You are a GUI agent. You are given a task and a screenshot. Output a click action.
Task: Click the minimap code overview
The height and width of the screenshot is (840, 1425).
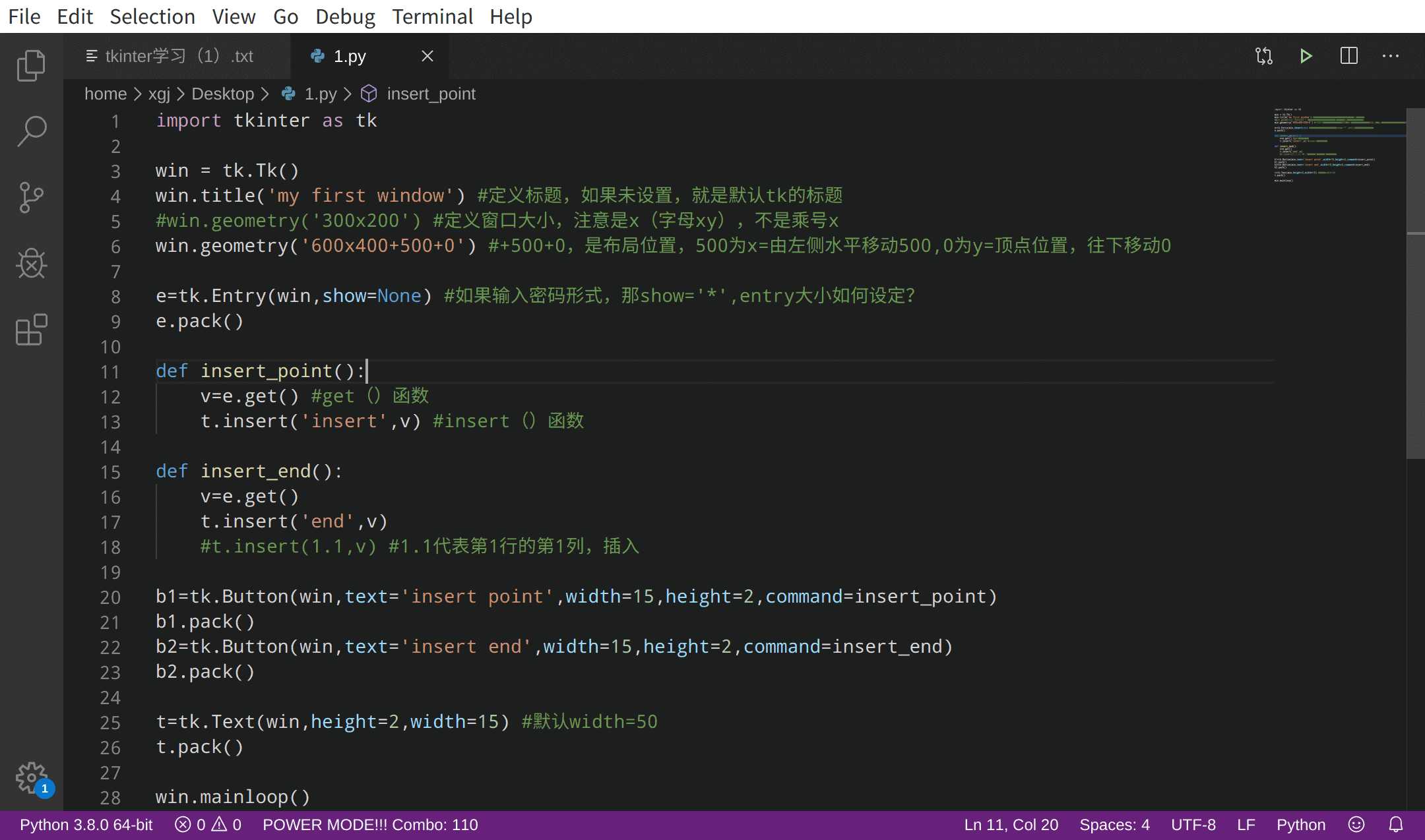1339,145
